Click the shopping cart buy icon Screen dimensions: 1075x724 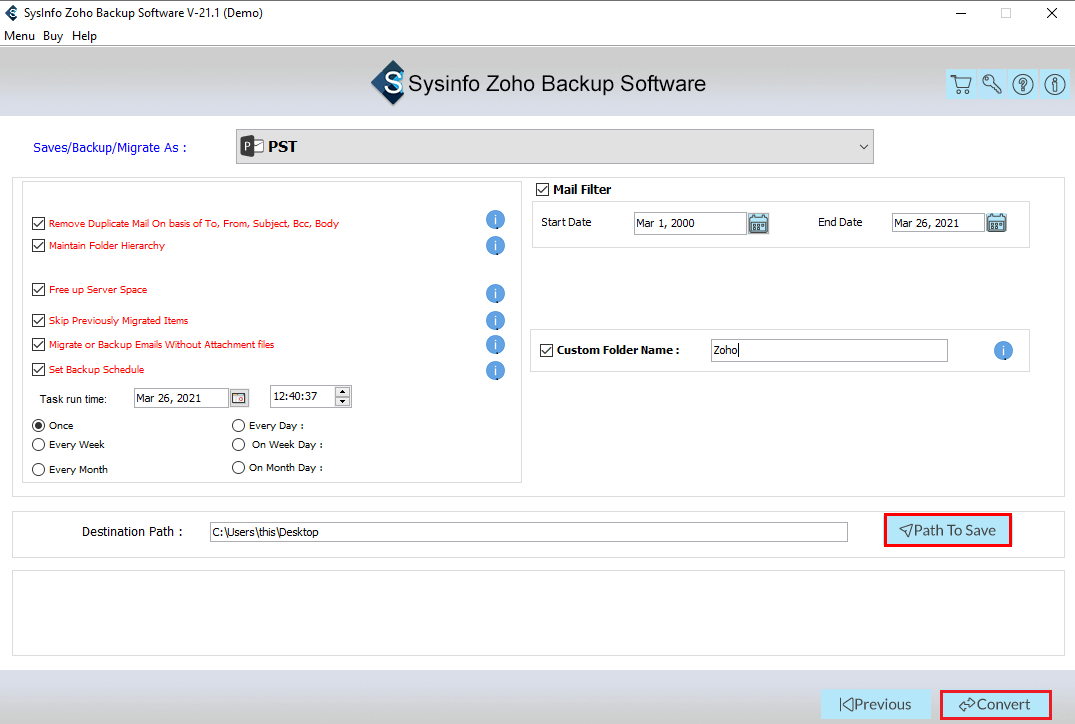pyautogui.click(x=961, y=84)
